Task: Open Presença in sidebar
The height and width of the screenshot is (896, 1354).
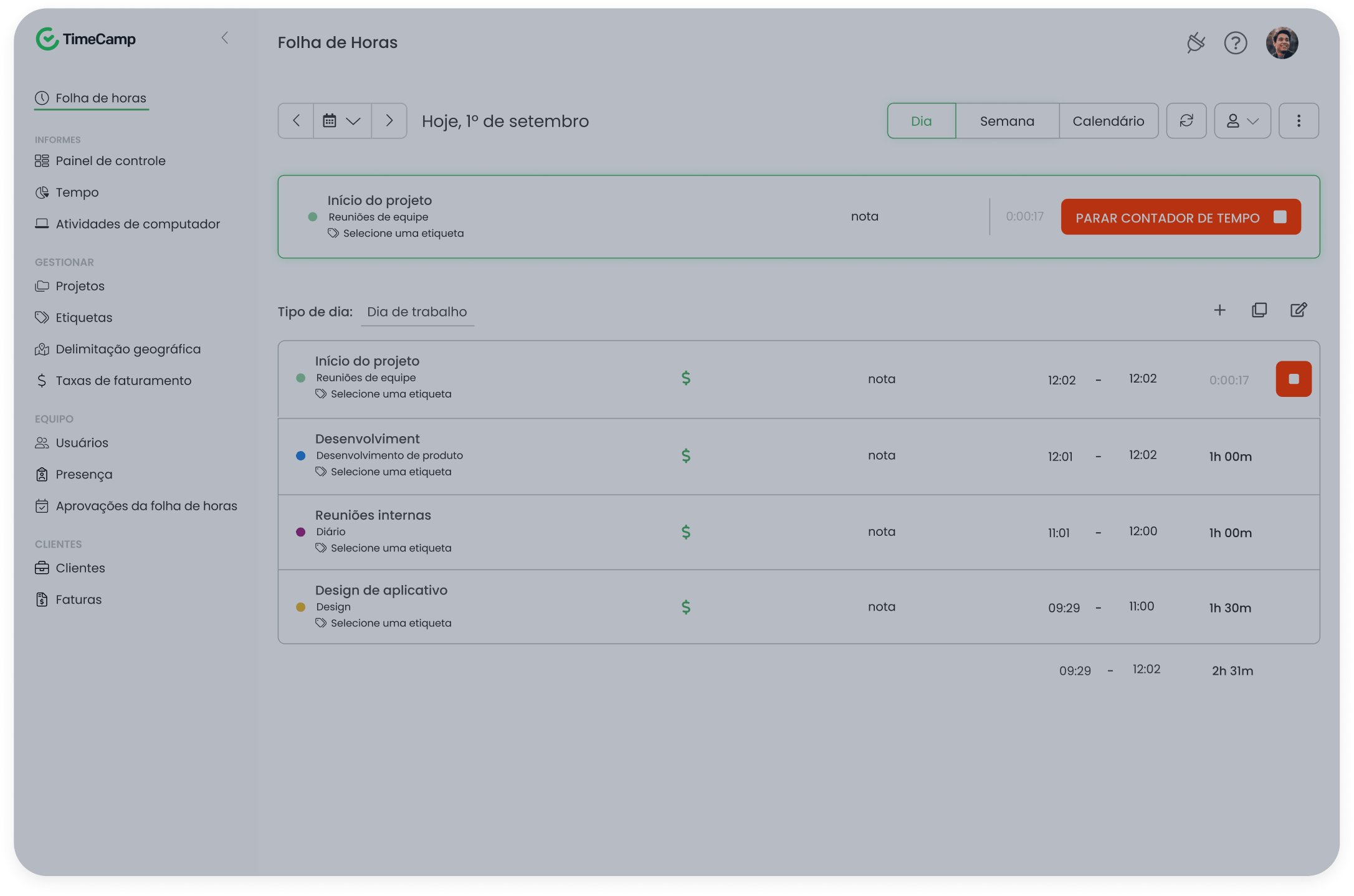Action: coord(74,475)
